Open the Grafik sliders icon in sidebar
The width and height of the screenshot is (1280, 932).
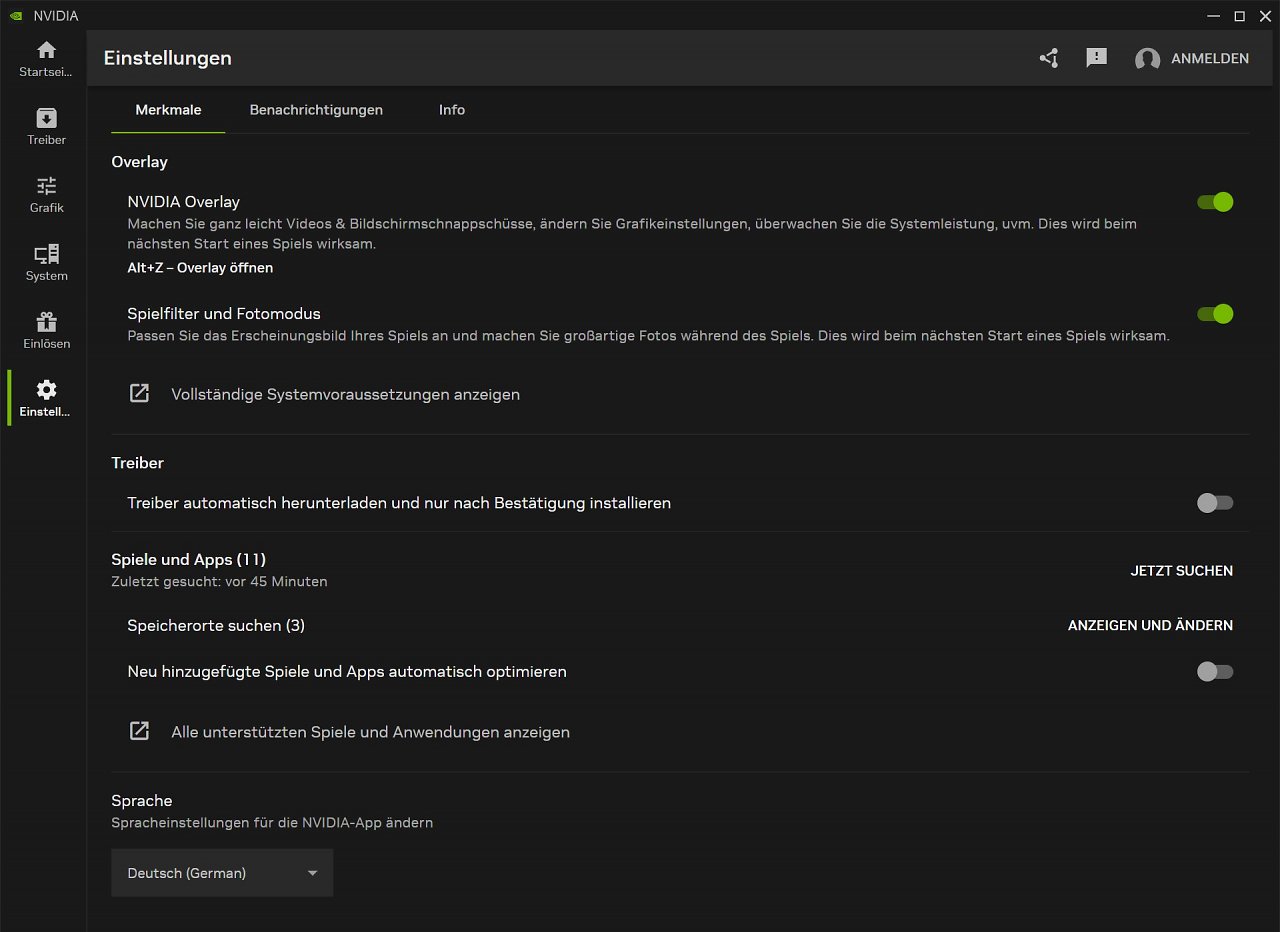pos(46,186)
